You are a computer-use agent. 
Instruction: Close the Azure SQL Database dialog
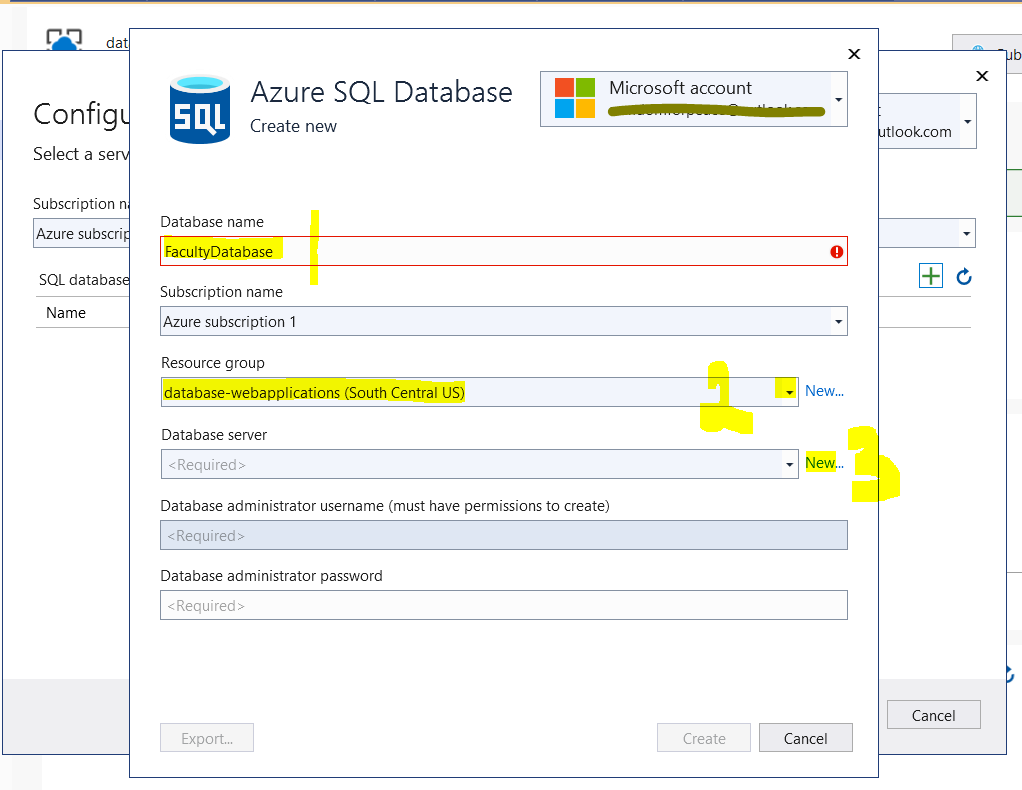(854, 54)
